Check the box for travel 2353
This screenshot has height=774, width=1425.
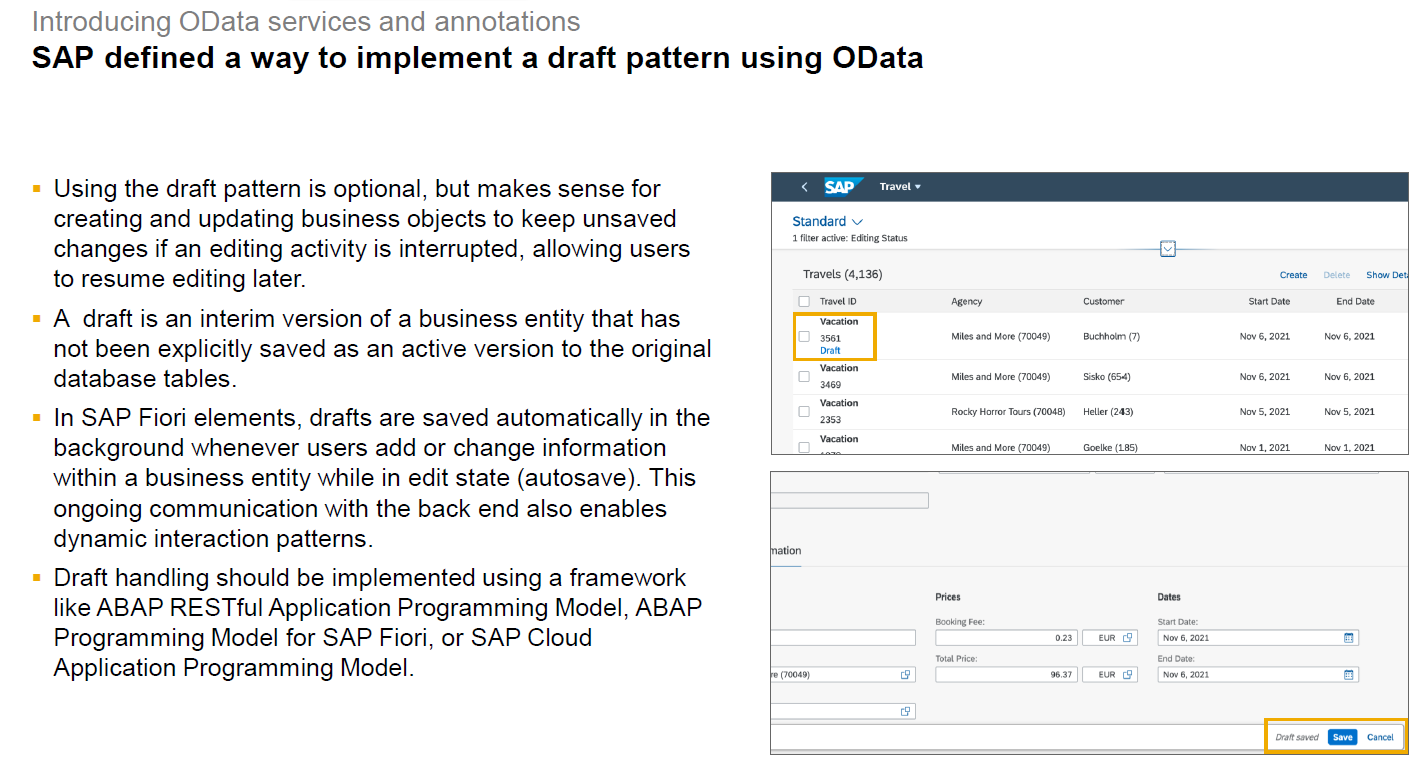point(804,412)
